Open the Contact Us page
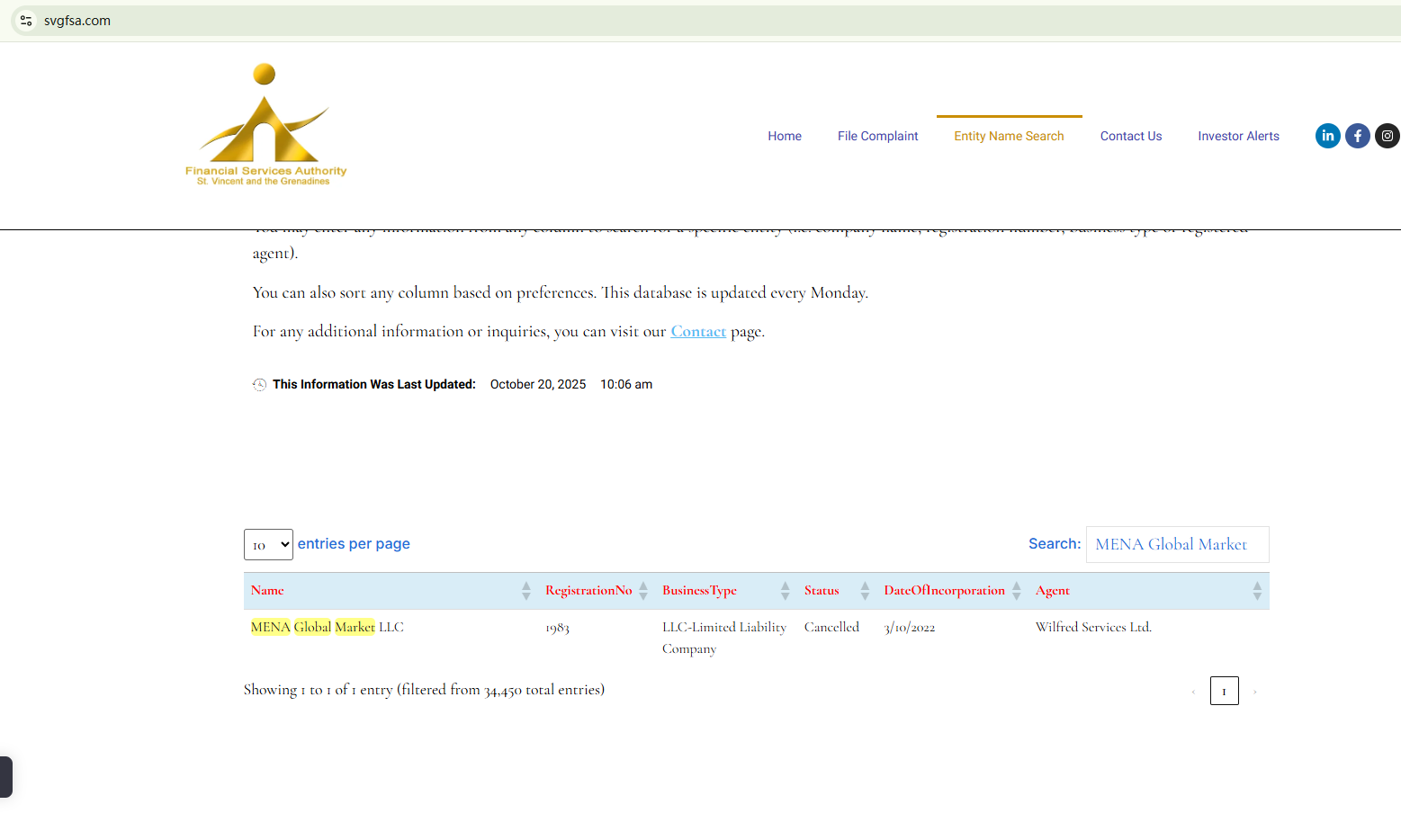Viewport: 1401px width, 840px height. (1130, 137)
